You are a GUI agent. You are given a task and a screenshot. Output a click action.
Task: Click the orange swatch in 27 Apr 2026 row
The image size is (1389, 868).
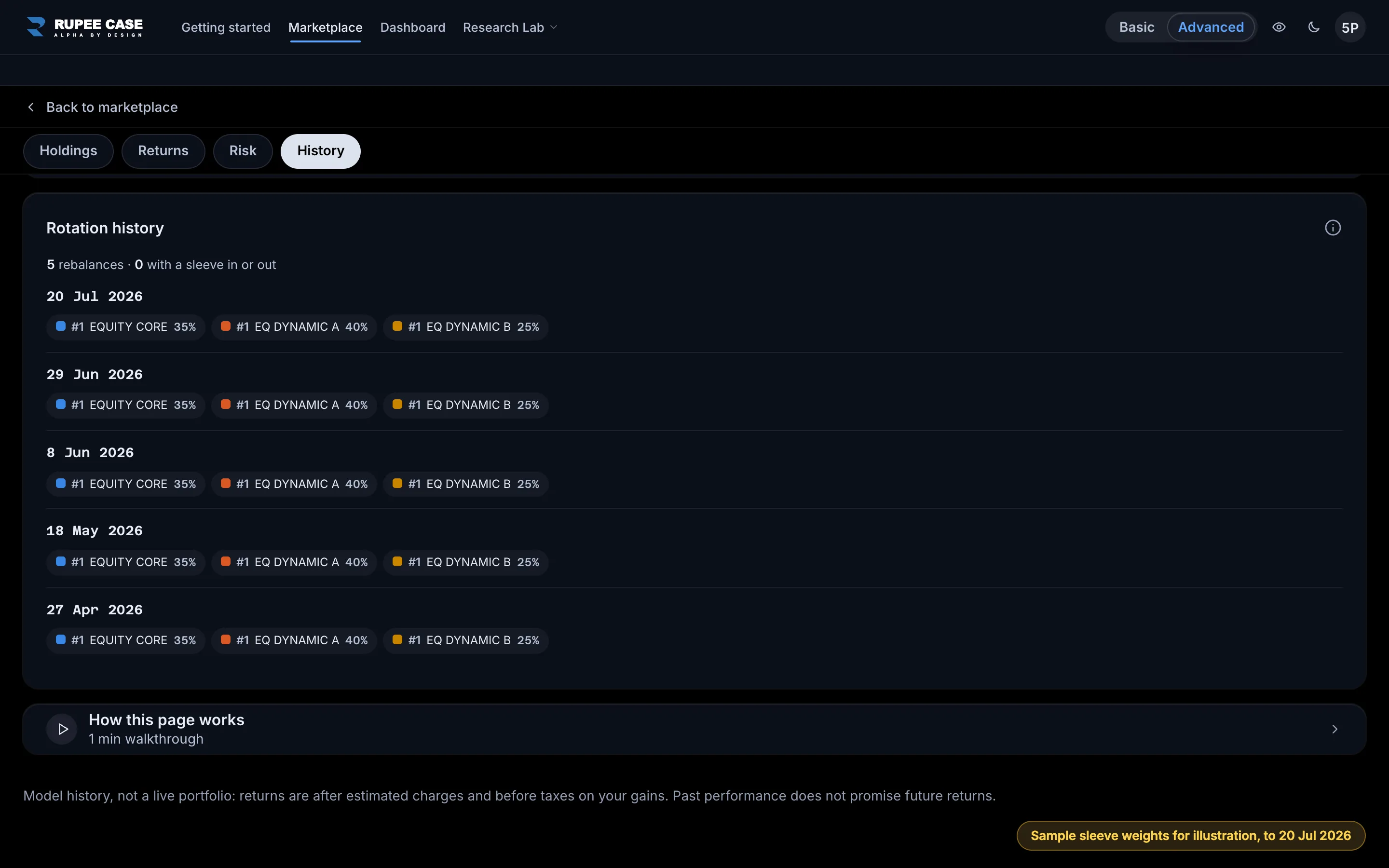pos(226,639)
